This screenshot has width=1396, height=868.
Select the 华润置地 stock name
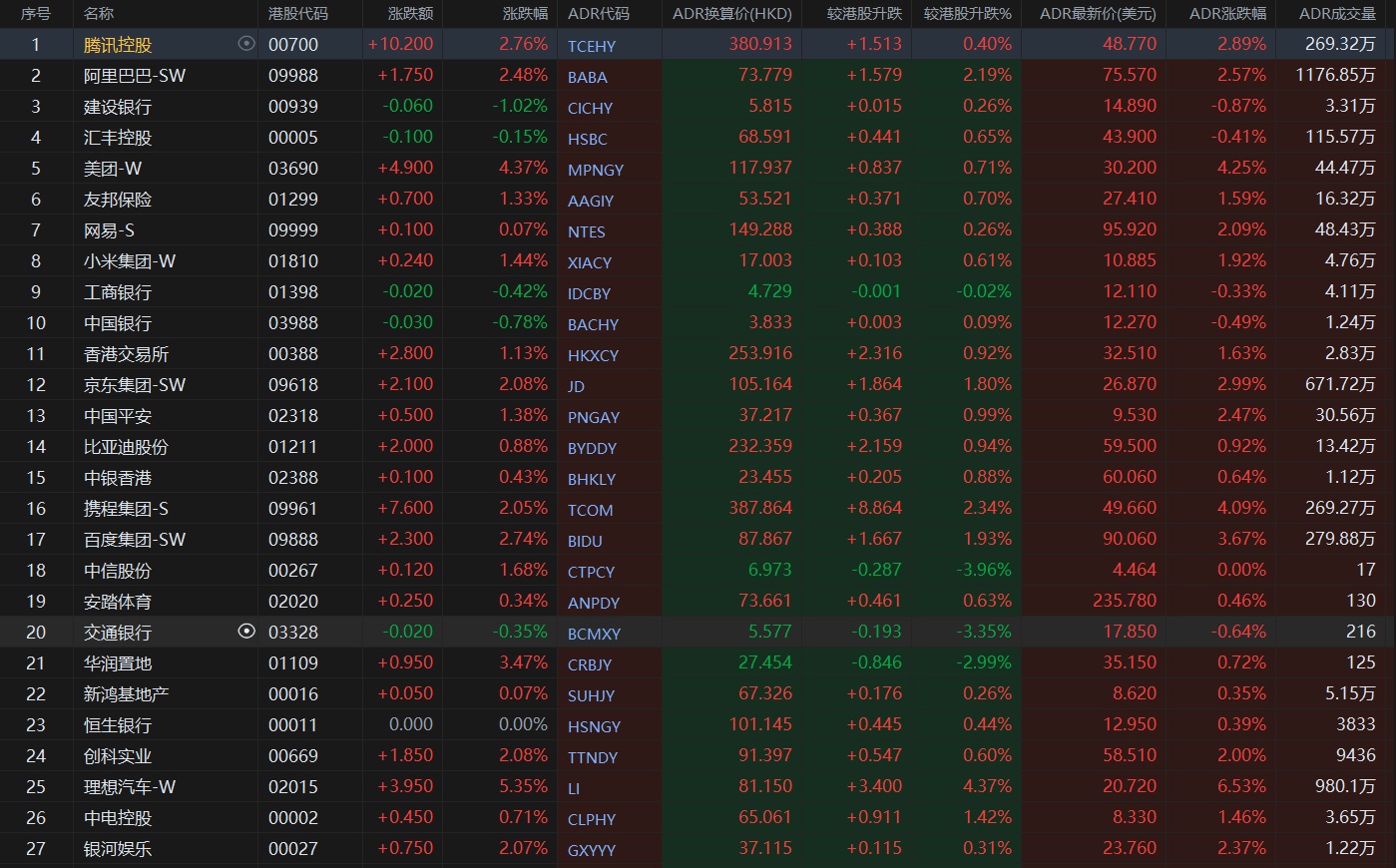click(118, 663)
